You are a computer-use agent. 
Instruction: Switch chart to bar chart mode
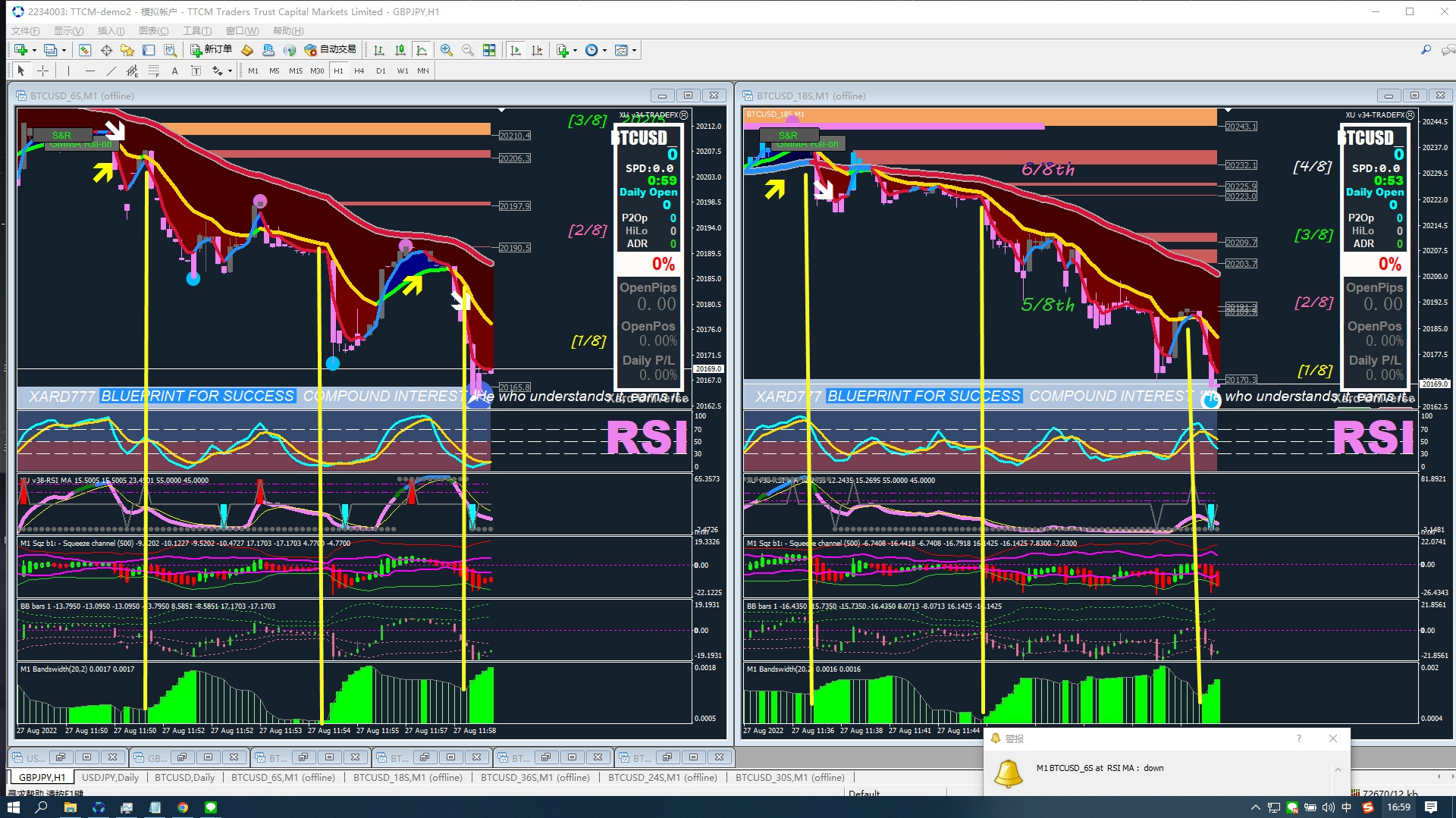pyautogui.click(x=379, y=50)
